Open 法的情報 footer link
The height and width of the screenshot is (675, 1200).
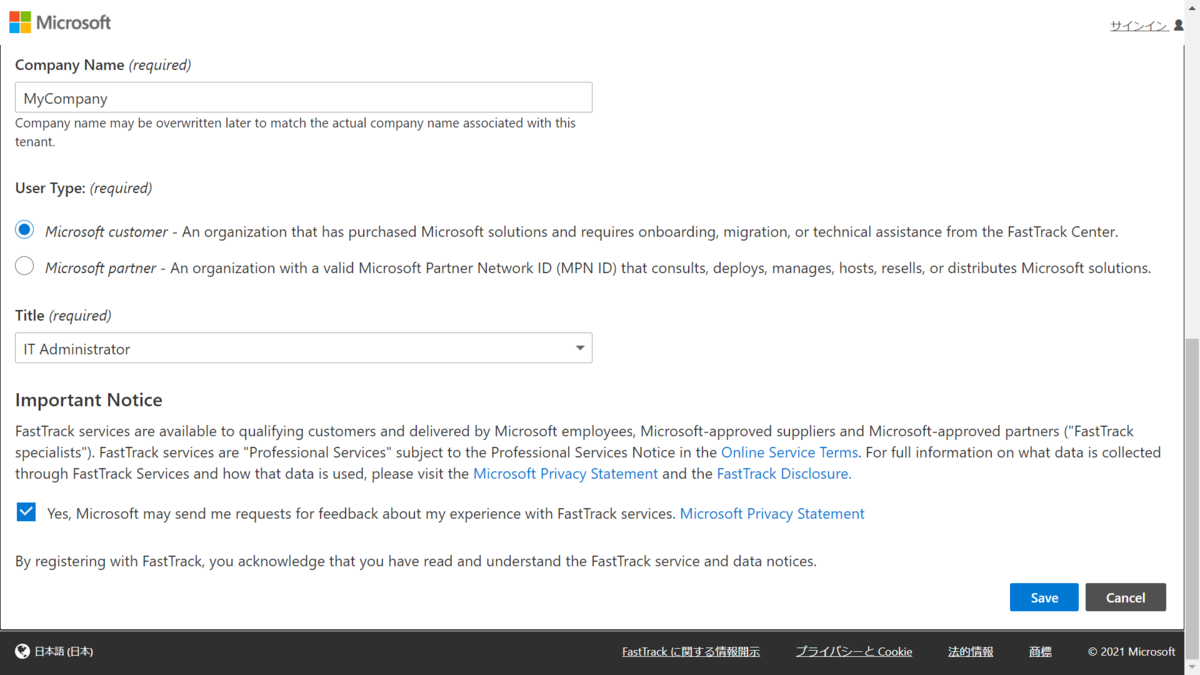tap(971, 652)
